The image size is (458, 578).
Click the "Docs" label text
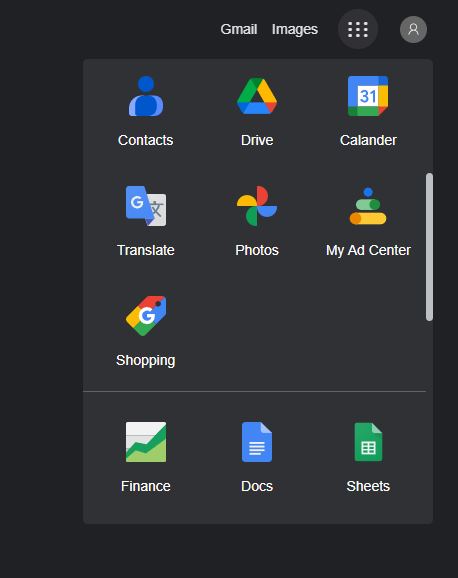click(x=257, y=486)
